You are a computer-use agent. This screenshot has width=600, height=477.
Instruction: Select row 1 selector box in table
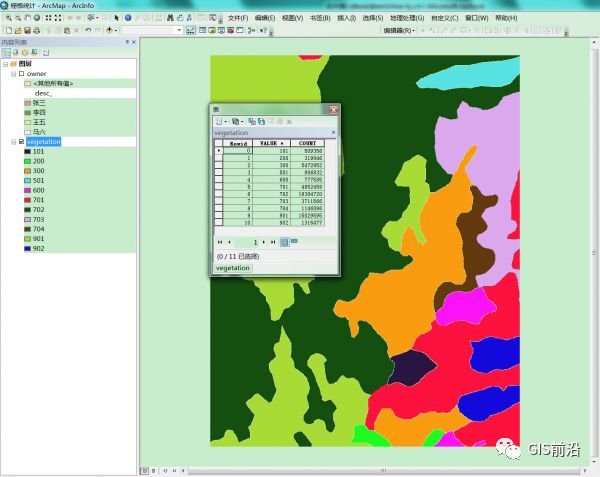coord(218,158)
